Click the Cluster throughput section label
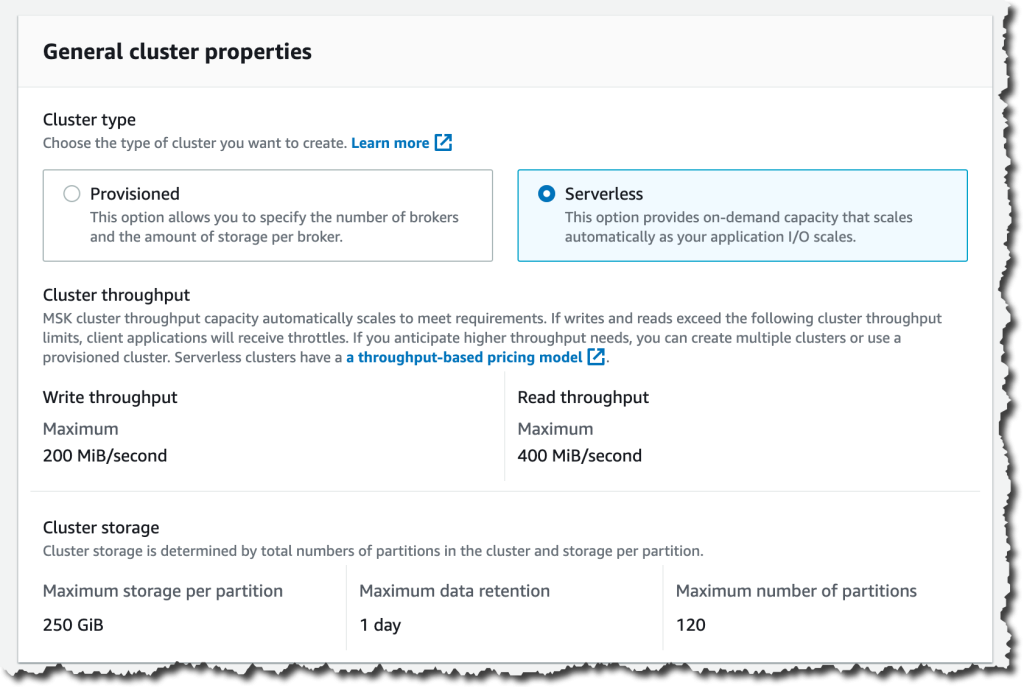This screenshot has height=688, width=1024. point(109,294)
